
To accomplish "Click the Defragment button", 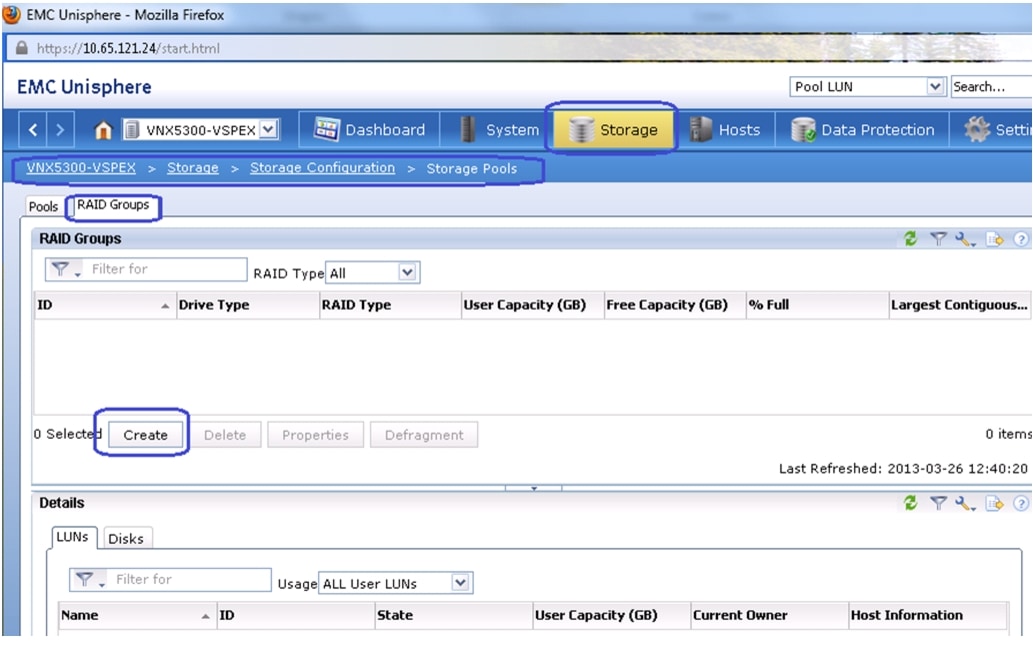I will [424, 435].
